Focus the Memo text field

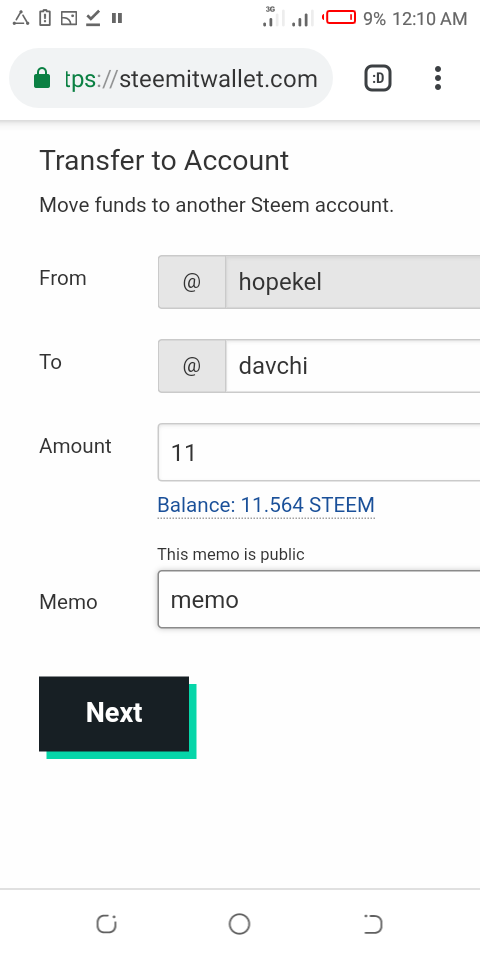click(x=319, y=599)
